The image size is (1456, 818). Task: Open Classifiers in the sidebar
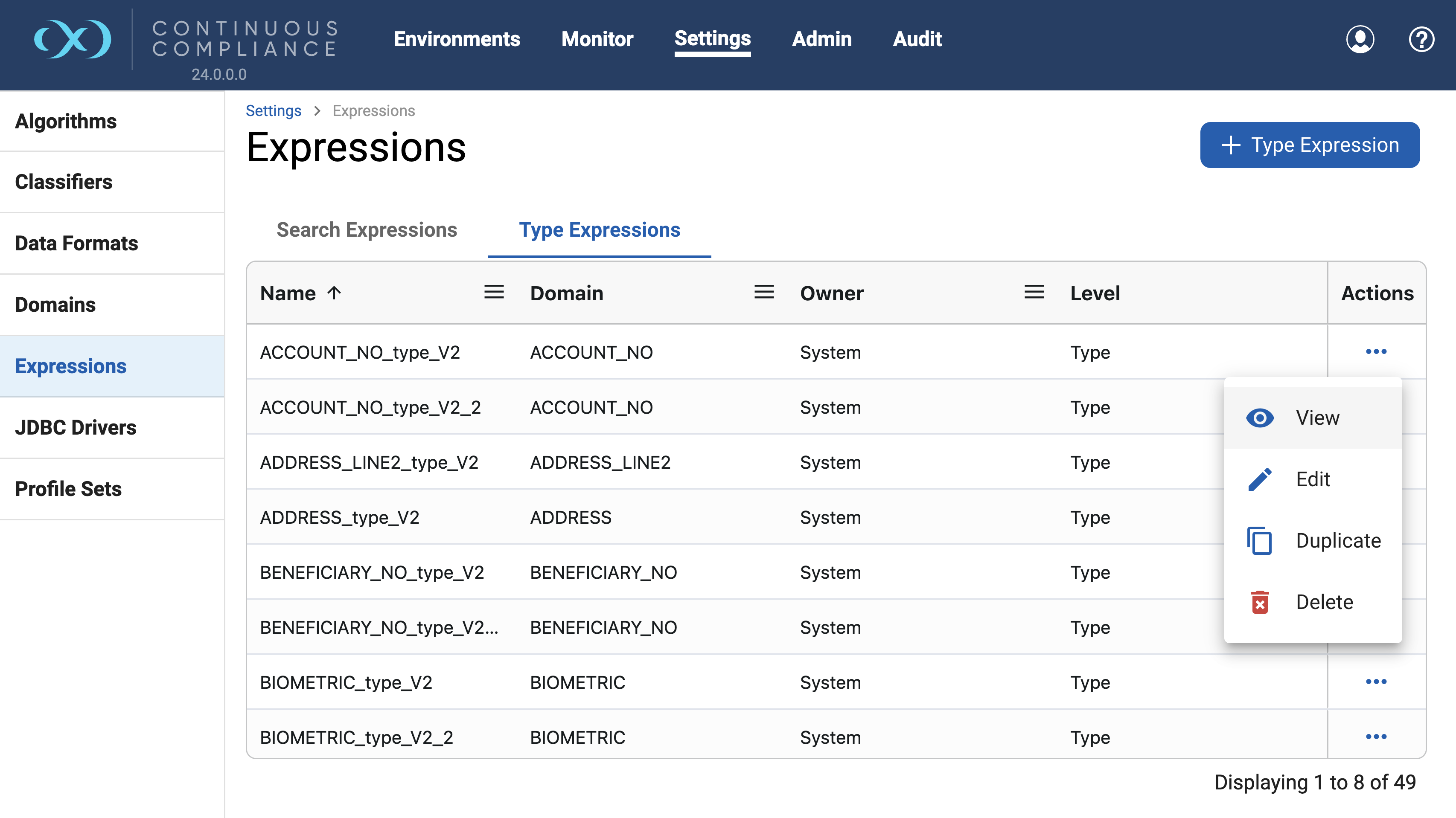coord(63,182)
